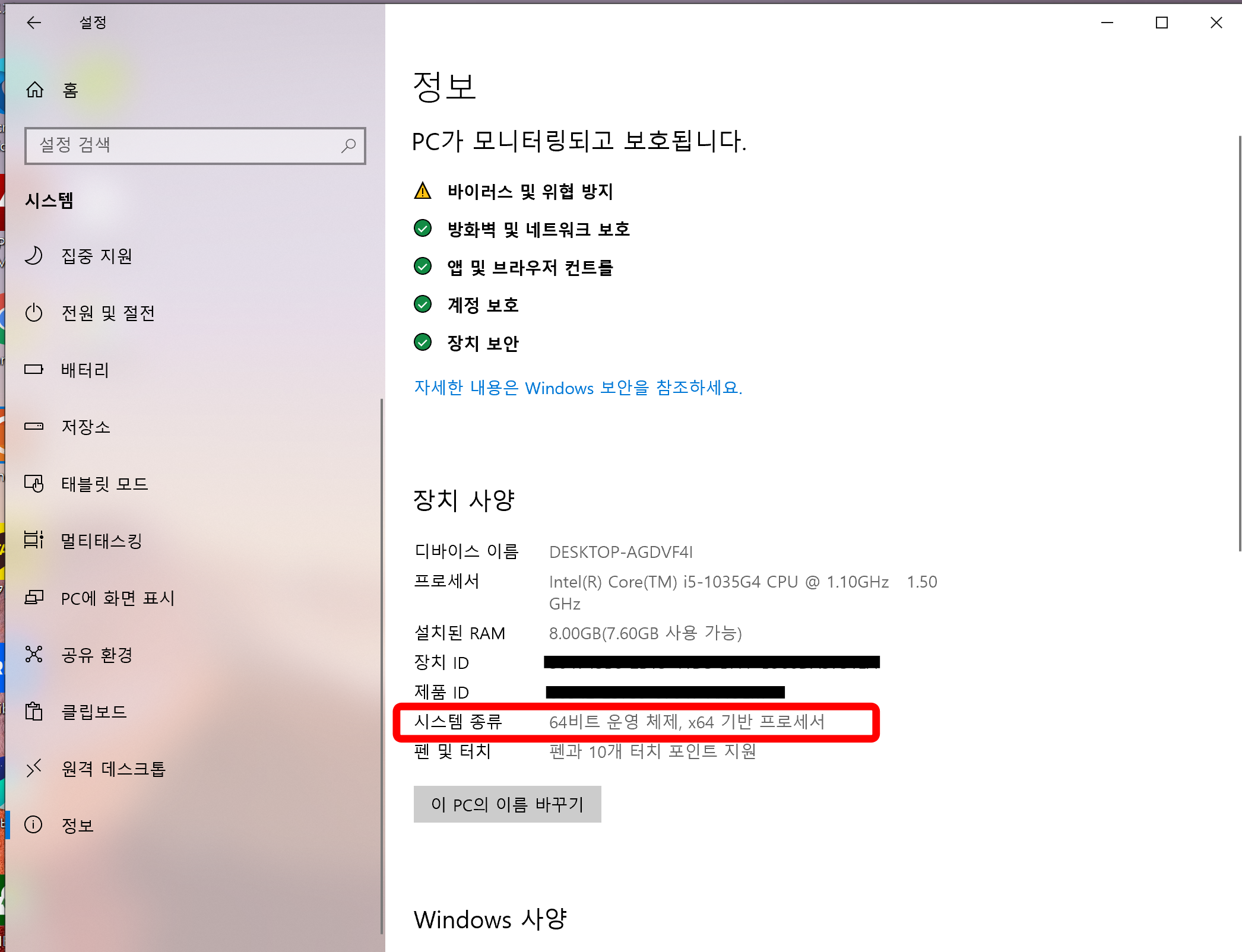Select 태블릿 모드 in sidebar
Image resolution: width=1242 pixels, height=952 pixels.
(104, 484)
